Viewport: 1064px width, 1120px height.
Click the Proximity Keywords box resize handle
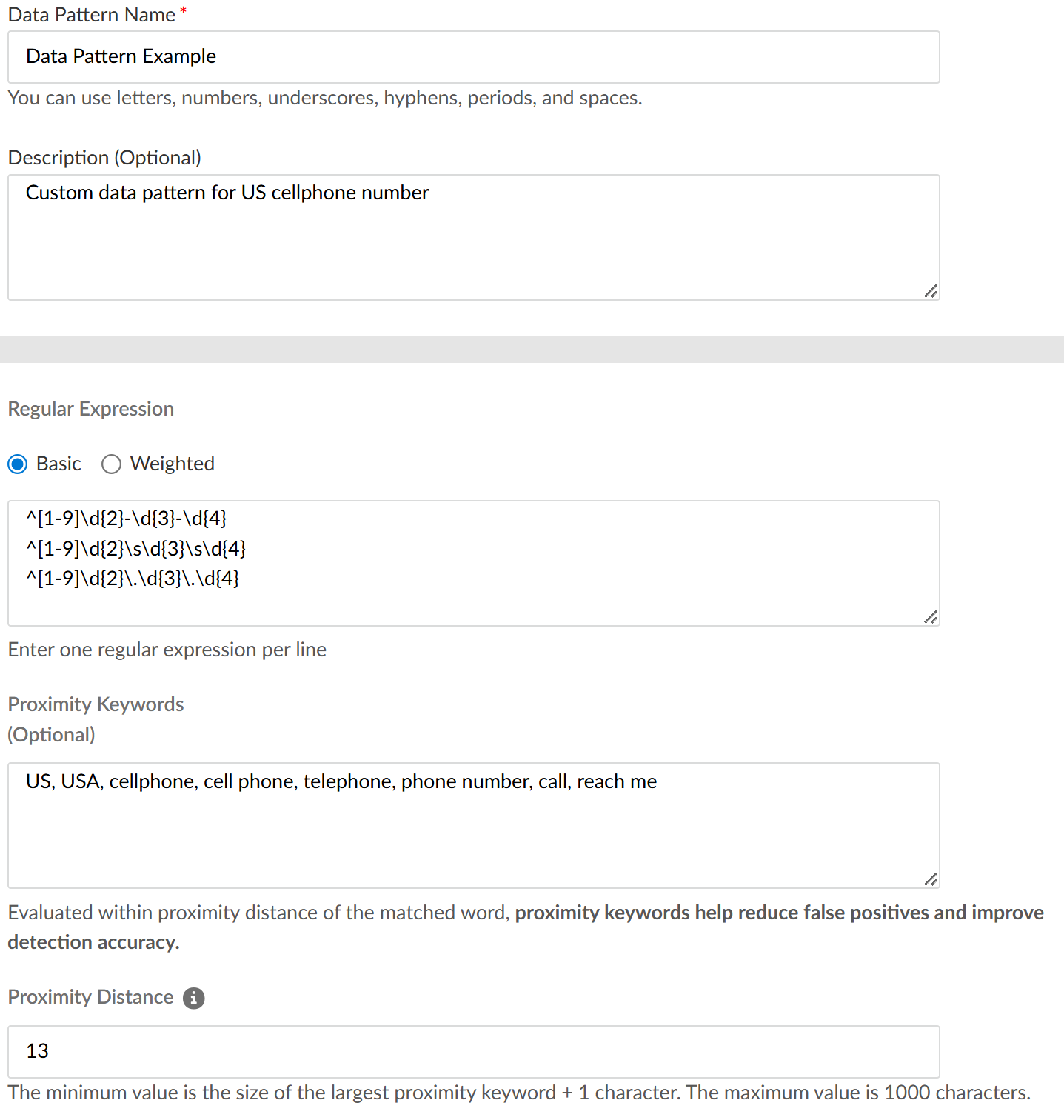click(931, 879)
